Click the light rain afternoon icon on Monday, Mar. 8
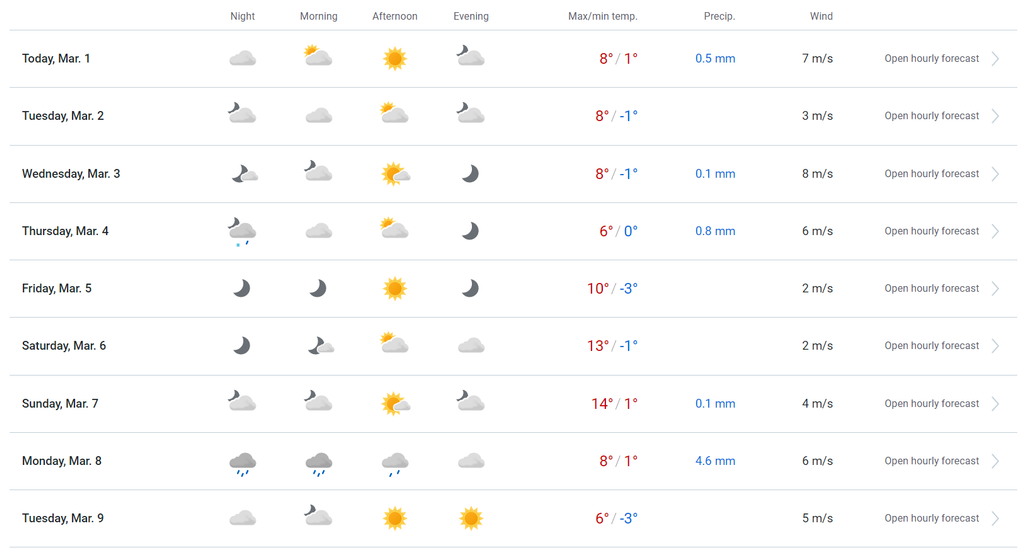The width and height of the screenshot is (1024, 552). (394, 464)
